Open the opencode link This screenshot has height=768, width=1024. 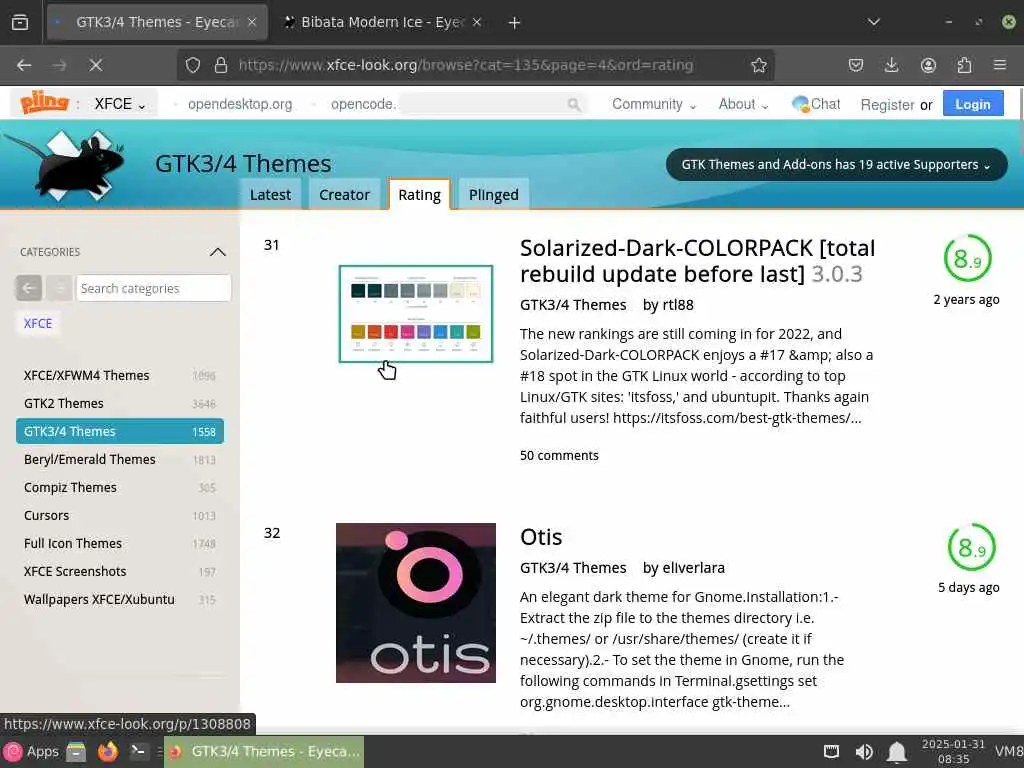(x=363, y=104)
